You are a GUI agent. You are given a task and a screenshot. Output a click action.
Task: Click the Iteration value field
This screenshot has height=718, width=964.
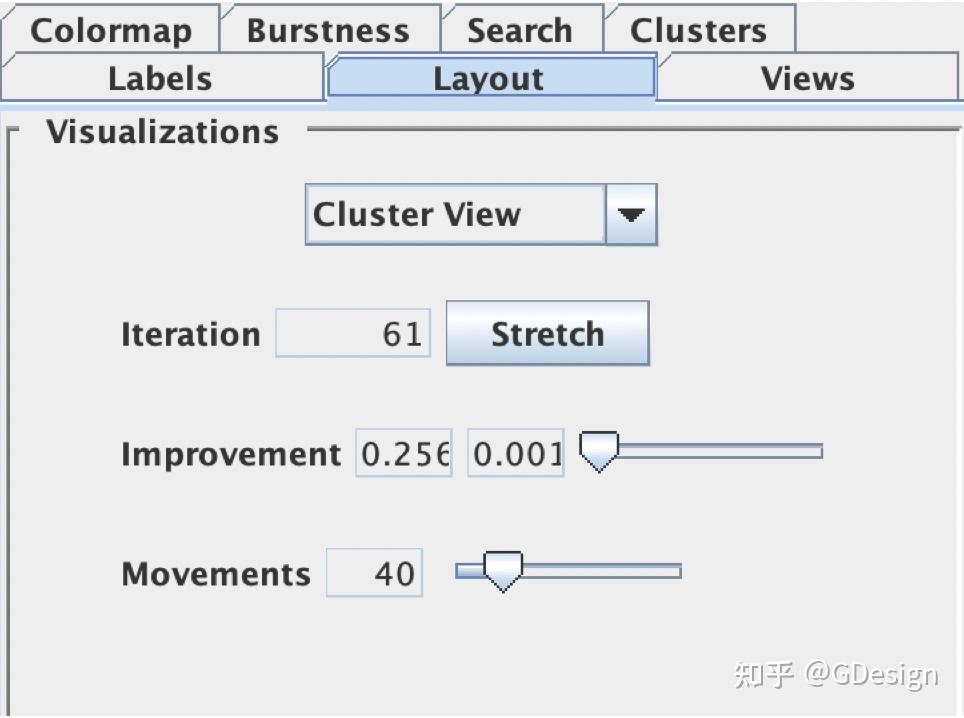353,333
